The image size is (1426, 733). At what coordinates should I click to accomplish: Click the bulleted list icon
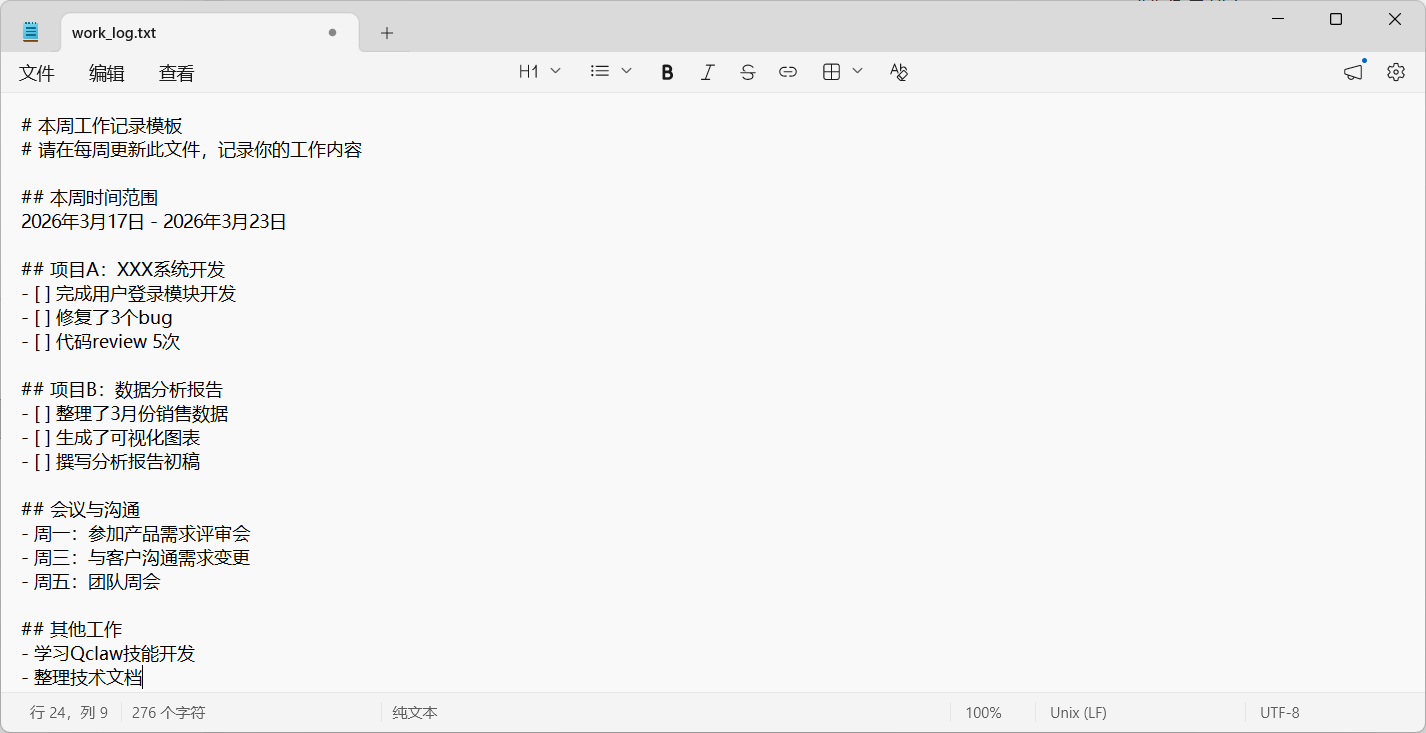[600, 72]
